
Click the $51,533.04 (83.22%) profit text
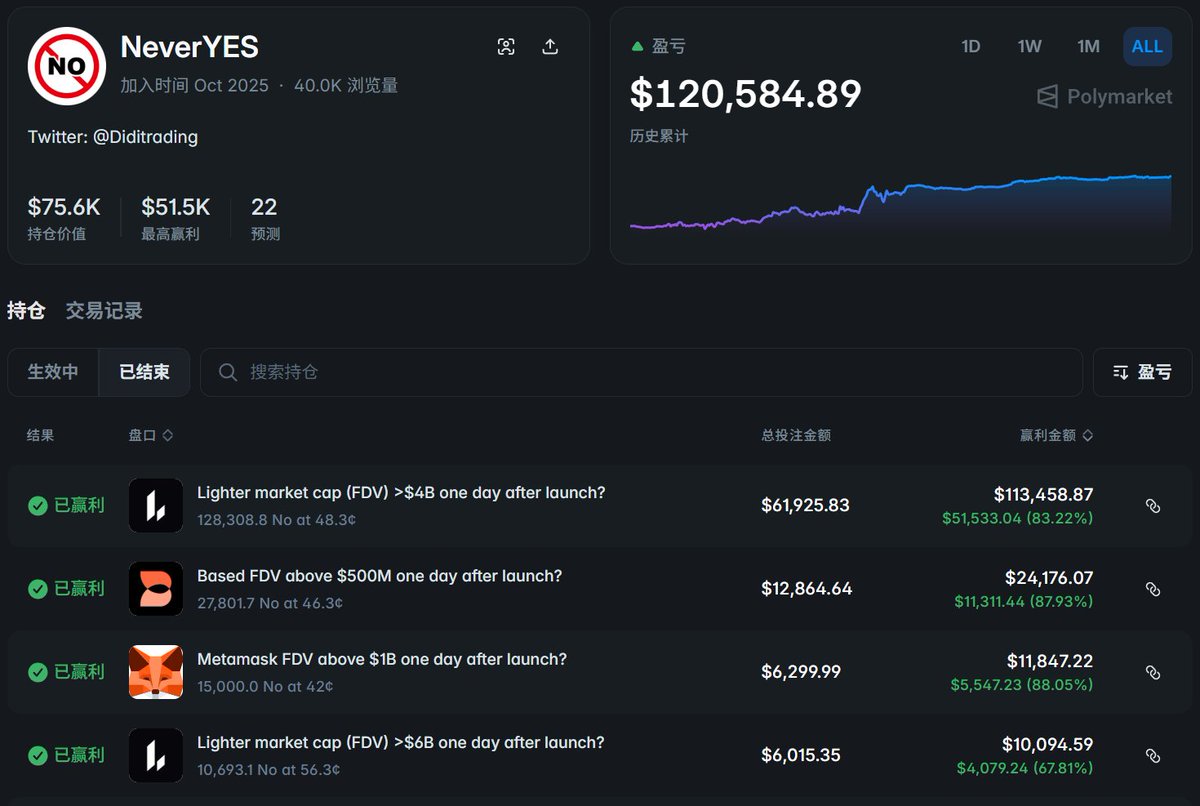(x=1017, y=518)
